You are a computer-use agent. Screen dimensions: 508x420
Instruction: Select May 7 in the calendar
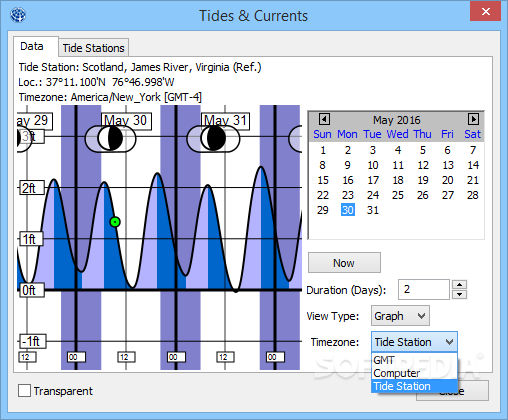473,150
